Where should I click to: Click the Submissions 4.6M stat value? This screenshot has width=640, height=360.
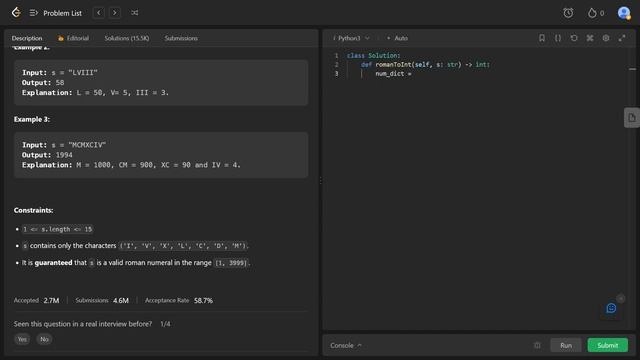click(x=121, y=300)
